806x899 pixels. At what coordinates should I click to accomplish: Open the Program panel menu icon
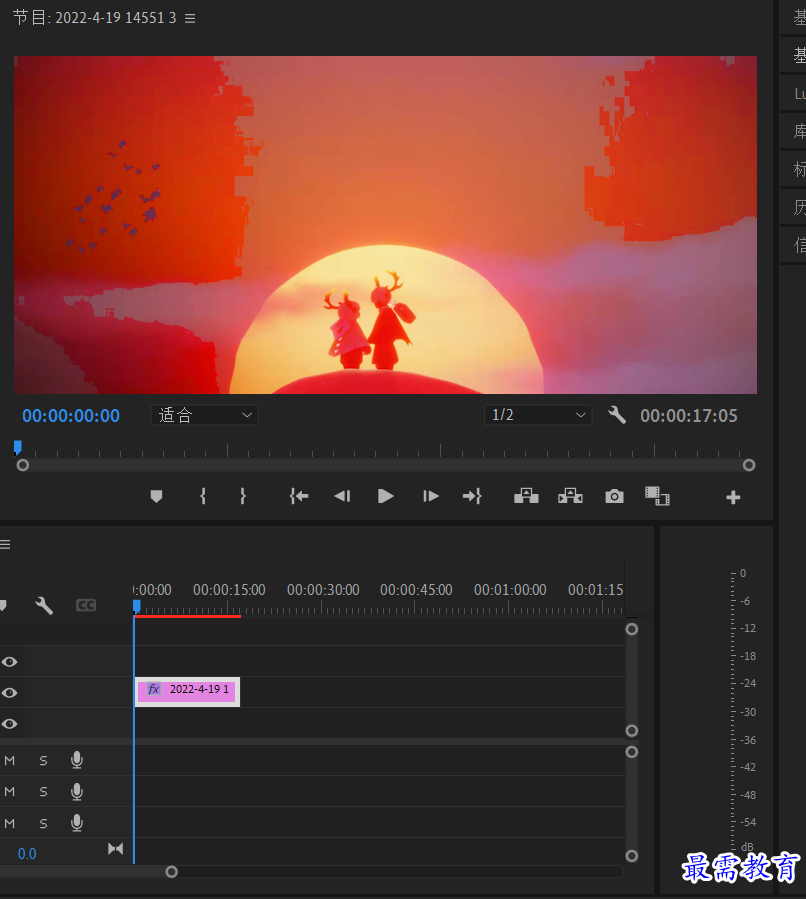tap(190, 18)
